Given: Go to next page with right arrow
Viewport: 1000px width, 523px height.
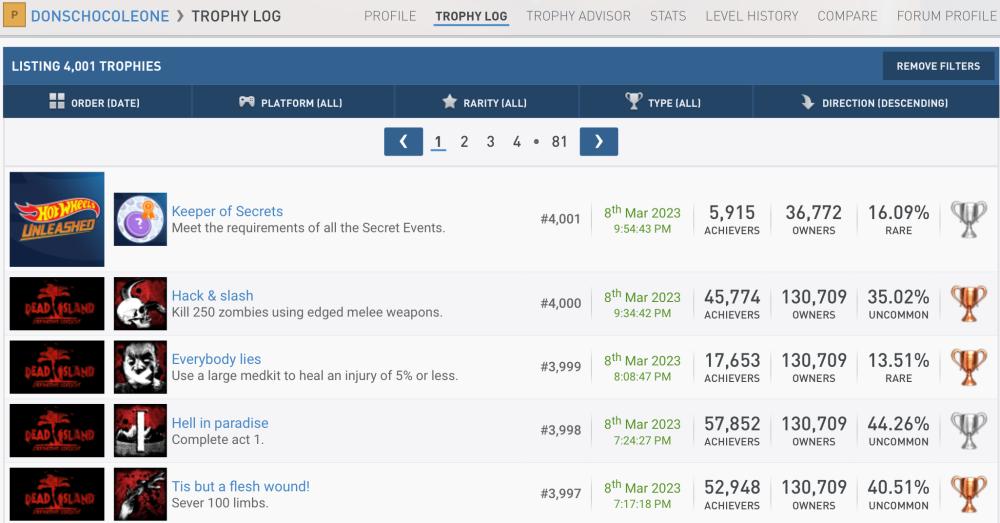Looking at the screenshot, I should tap(598, 142).
